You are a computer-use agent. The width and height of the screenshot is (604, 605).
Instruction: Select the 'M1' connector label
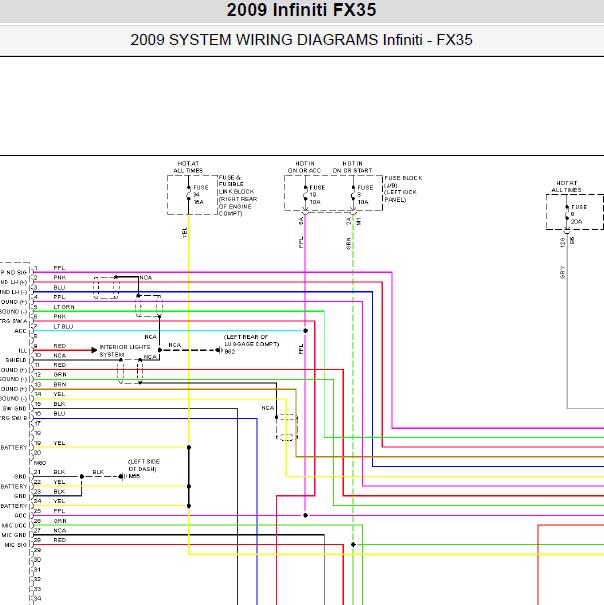tap(358, 221)
